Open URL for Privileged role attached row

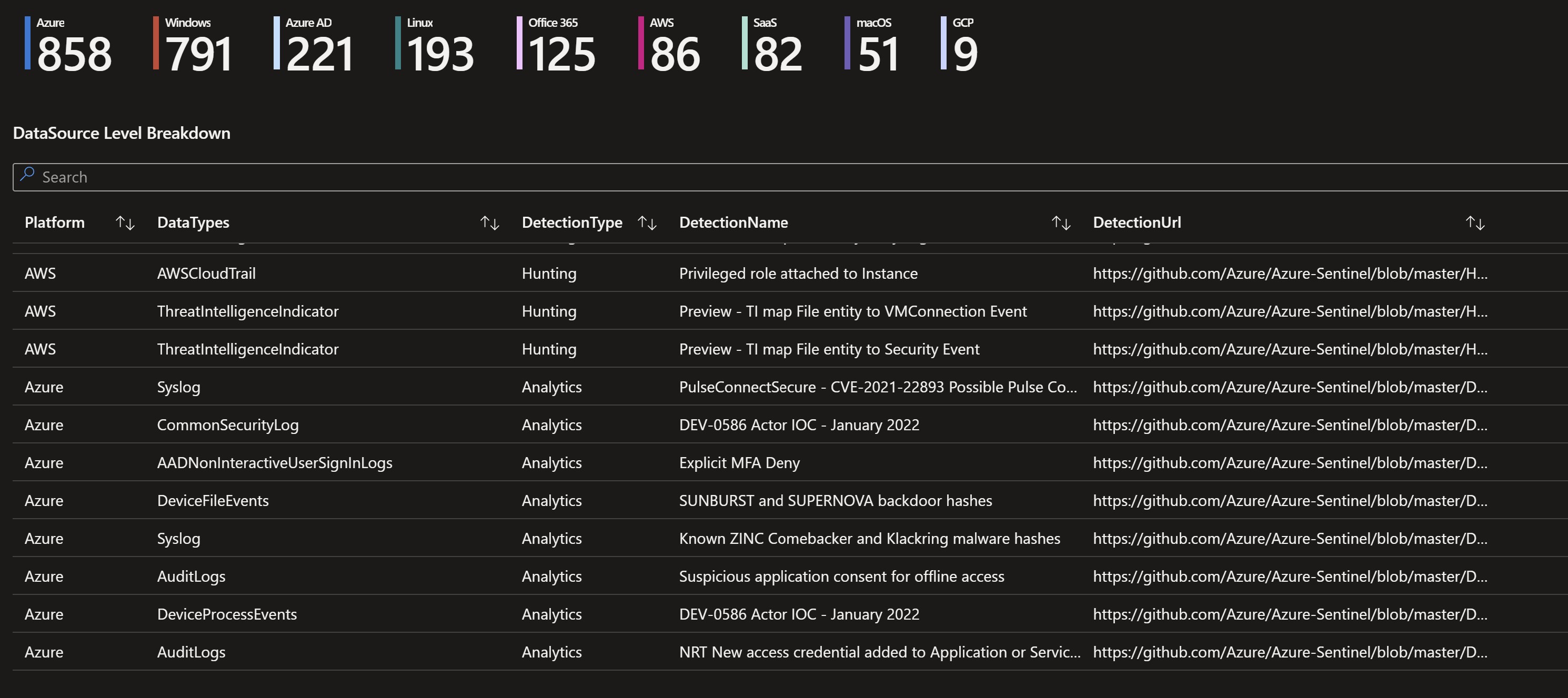click(x=1290, y=274)
